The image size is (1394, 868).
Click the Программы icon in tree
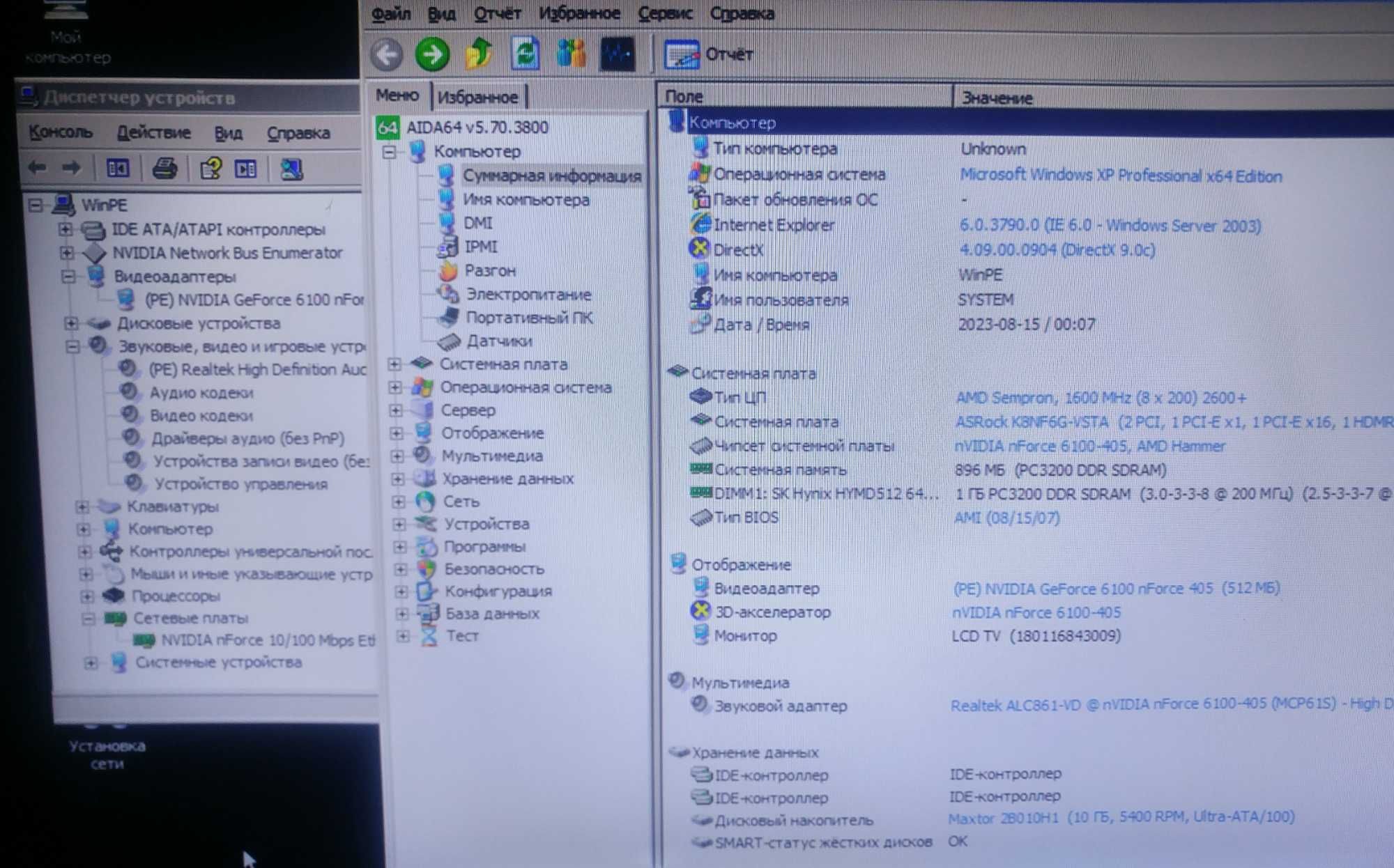[x=426, y=546]
